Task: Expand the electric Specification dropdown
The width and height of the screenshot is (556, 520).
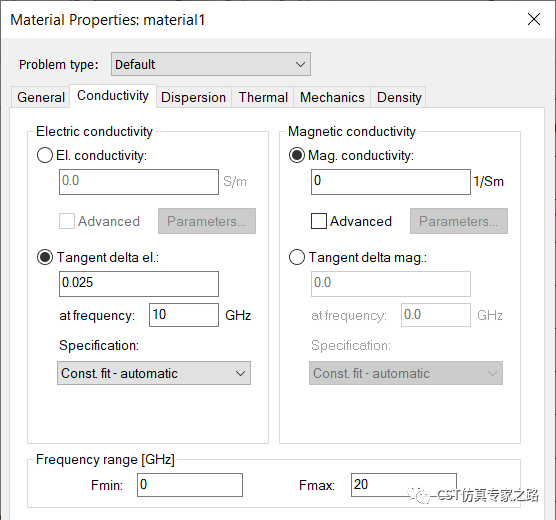Action: (x=154, y=373)
